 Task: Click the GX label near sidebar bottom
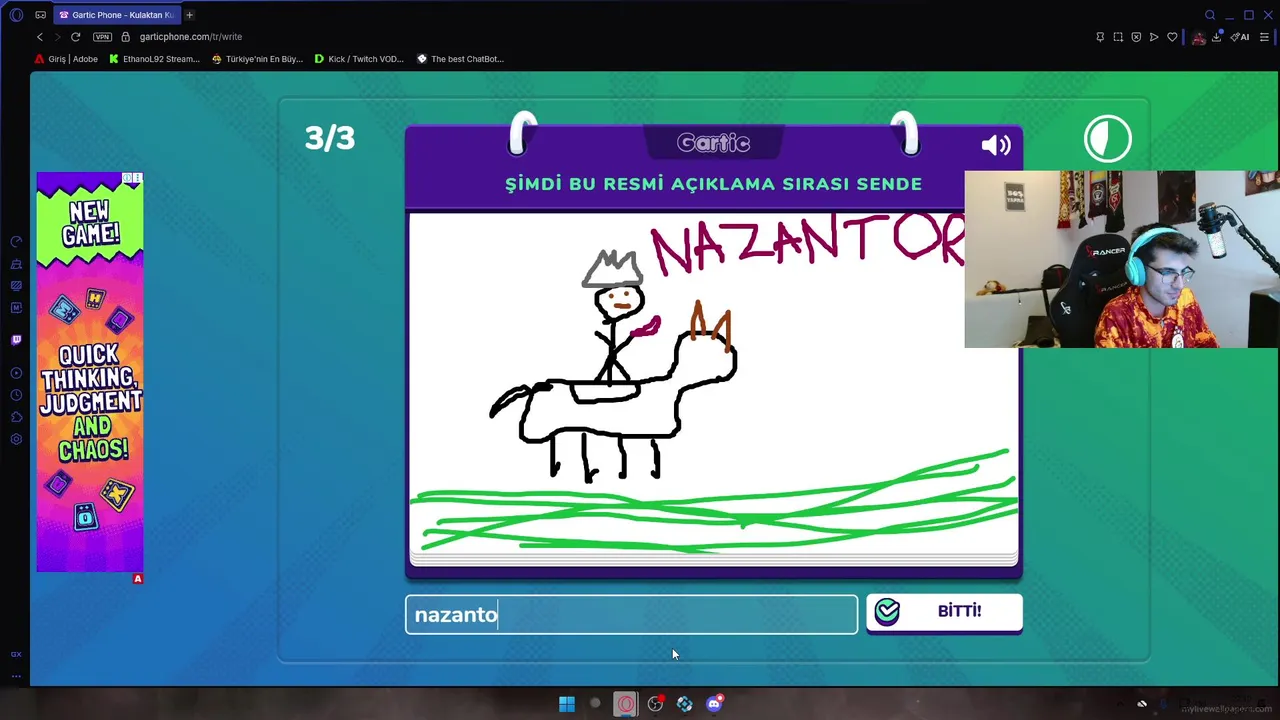16,654
